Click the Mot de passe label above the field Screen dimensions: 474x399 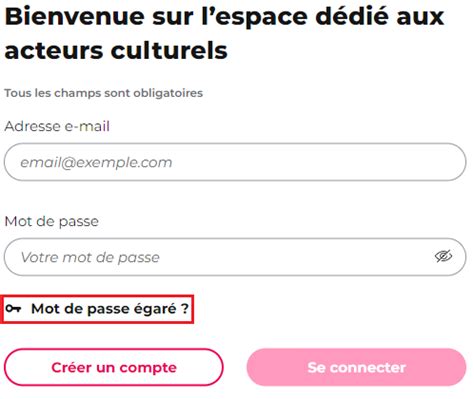coord(52,221)
